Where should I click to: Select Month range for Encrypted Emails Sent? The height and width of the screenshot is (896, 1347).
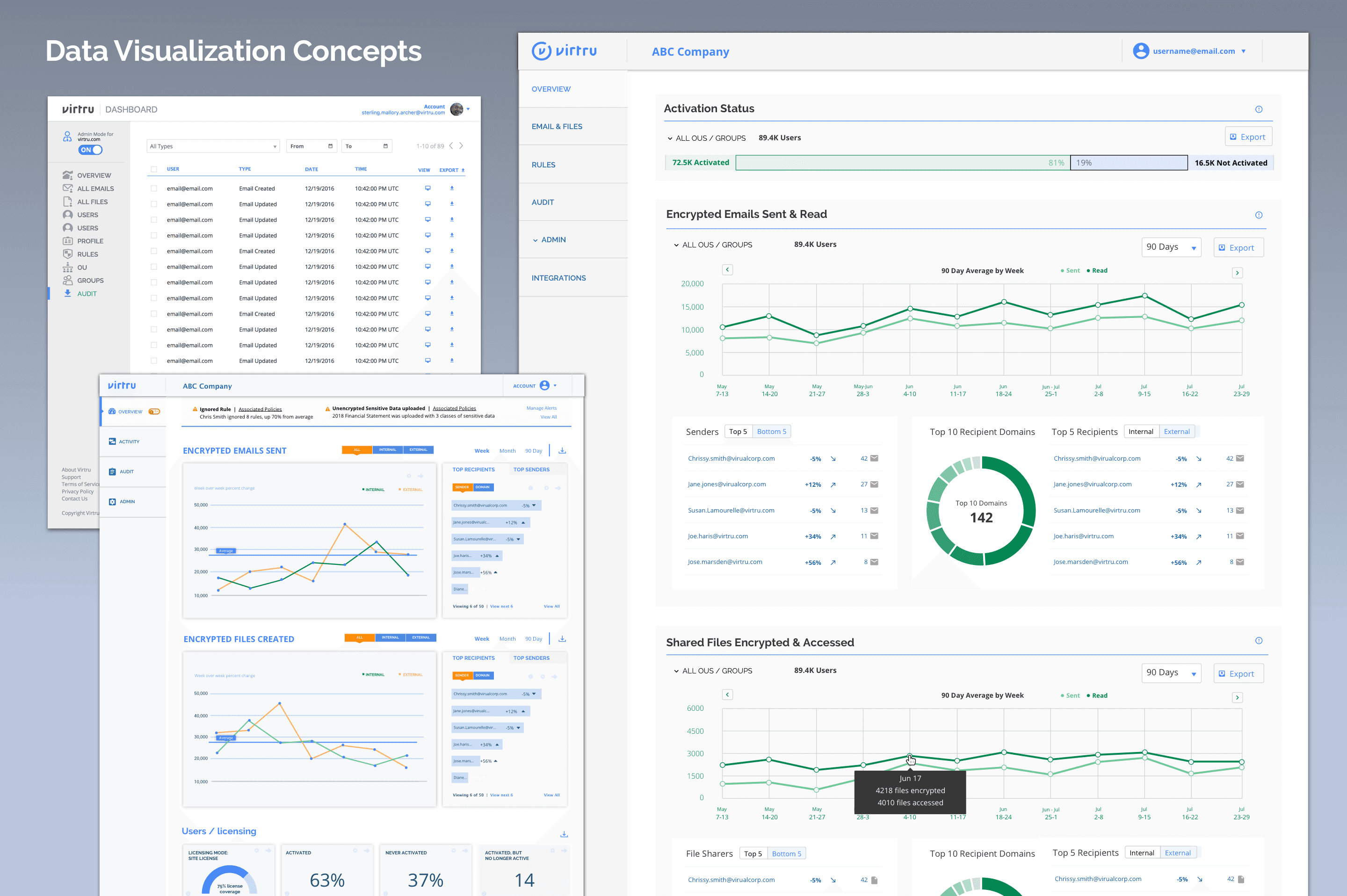[507, 450]
